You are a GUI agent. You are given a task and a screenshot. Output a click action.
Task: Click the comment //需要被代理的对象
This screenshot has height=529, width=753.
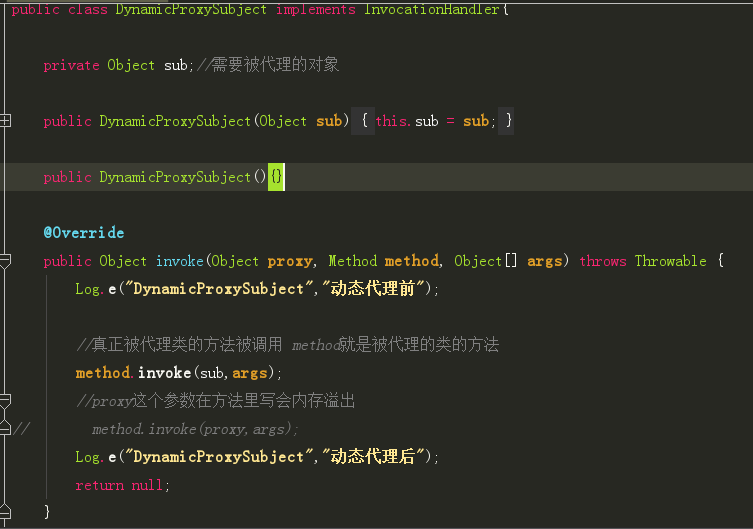coord(267,64)
